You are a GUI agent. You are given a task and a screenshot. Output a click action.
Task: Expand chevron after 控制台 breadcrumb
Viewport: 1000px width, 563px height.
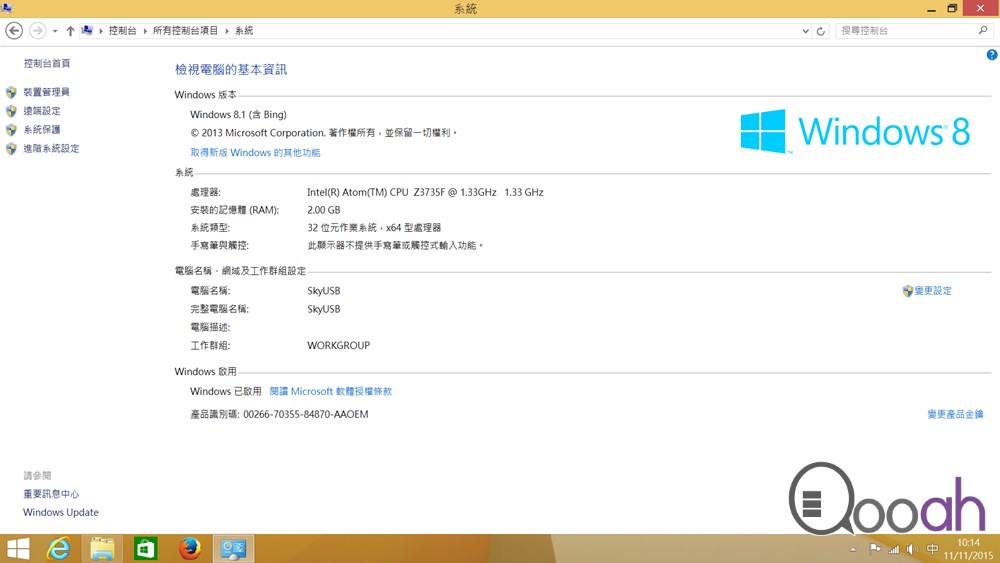145,31
